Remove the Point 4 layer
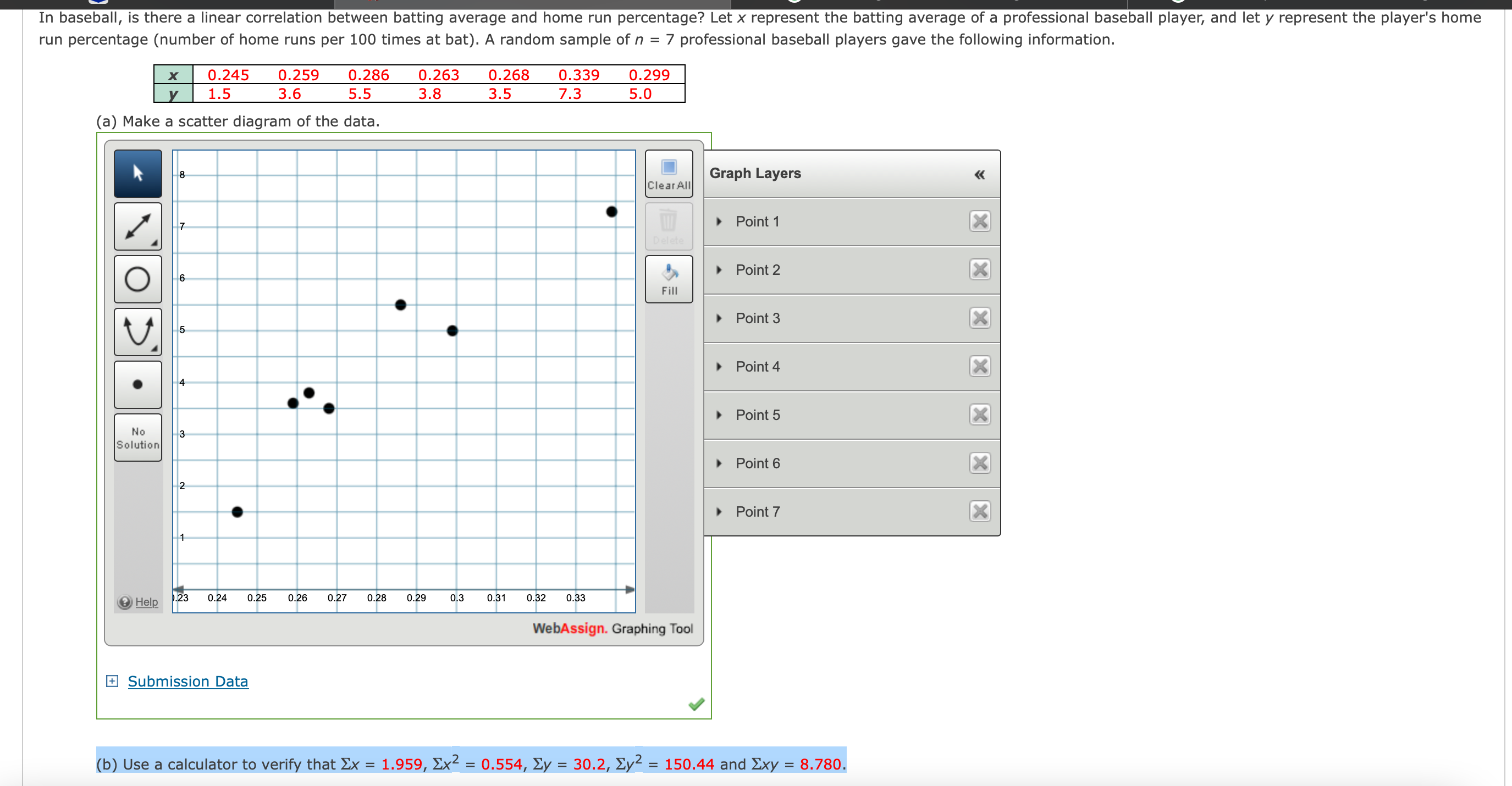Screen dimensions: 1512x786 click(x=980, y=367)
